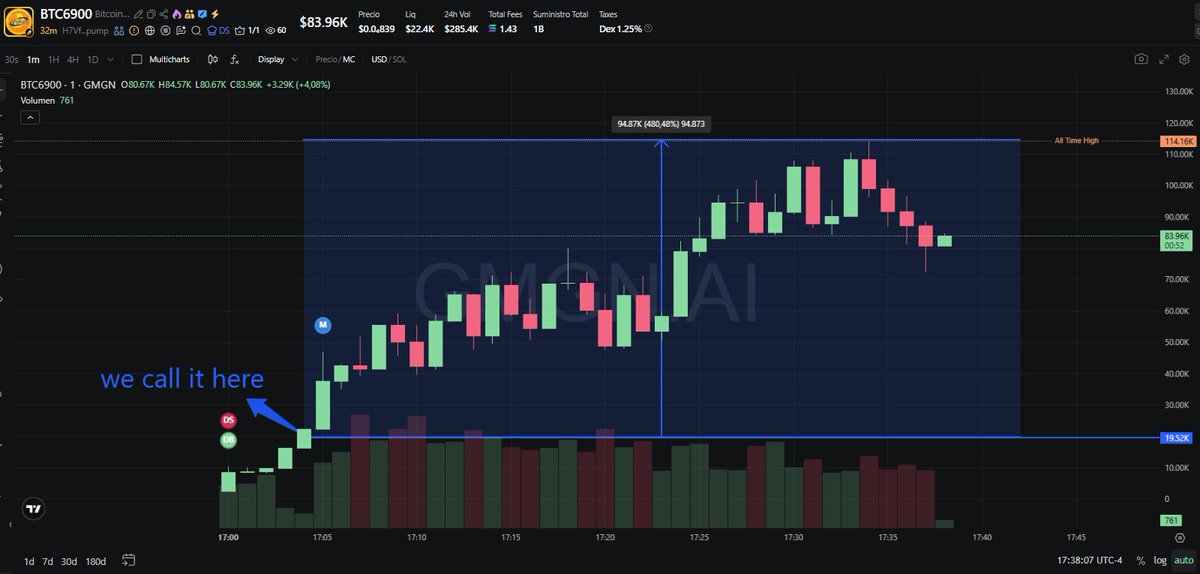
Task: Copy token address with the copy icon
Action: coord(151,14)
